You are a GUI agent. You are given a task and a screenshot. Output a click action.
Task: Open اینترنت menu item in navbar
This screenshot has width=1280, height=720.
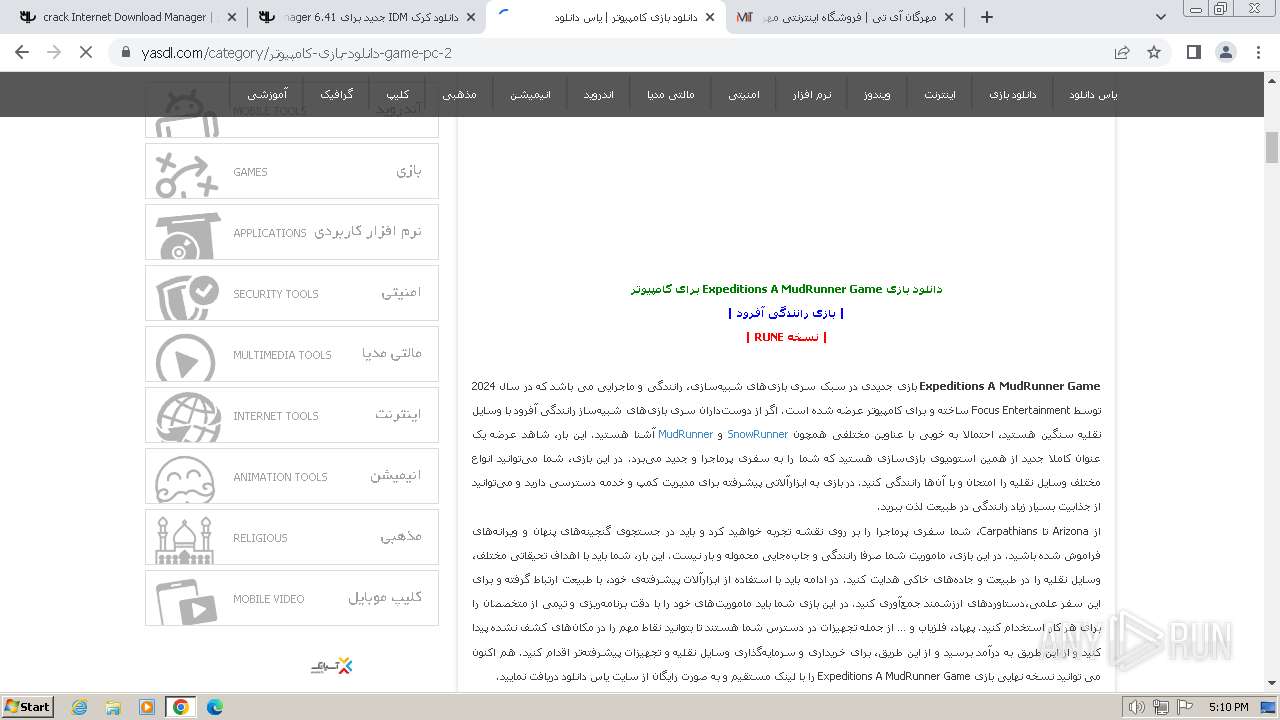pos(939,95)
